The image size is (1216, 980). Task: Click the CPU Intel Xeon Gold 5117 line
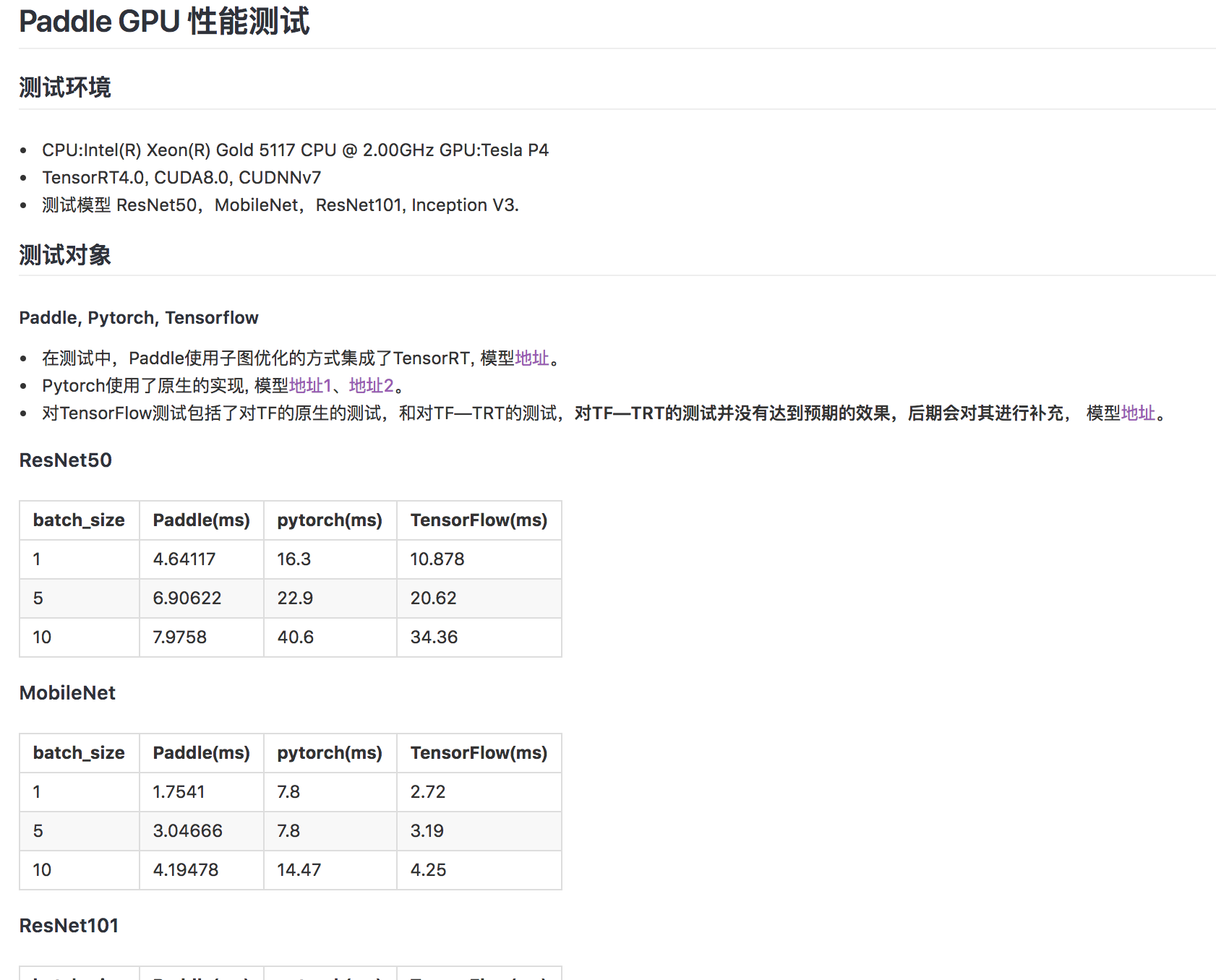pos(295,150)
